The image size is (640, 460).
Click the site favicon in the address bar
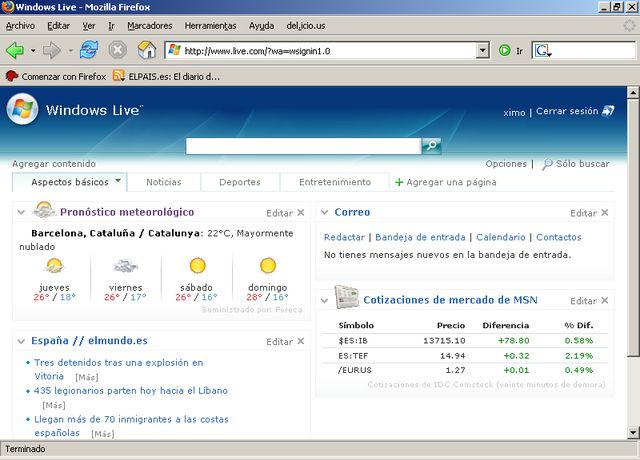point(174,50)
